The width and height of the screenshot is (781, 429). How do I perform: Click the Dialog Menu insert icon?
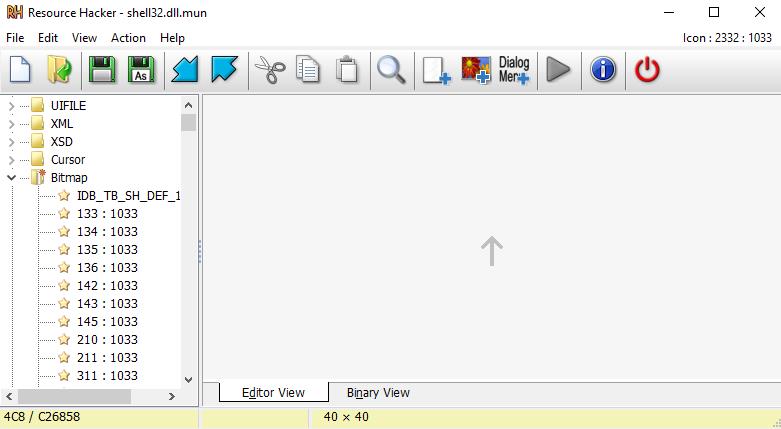[514, 70]
